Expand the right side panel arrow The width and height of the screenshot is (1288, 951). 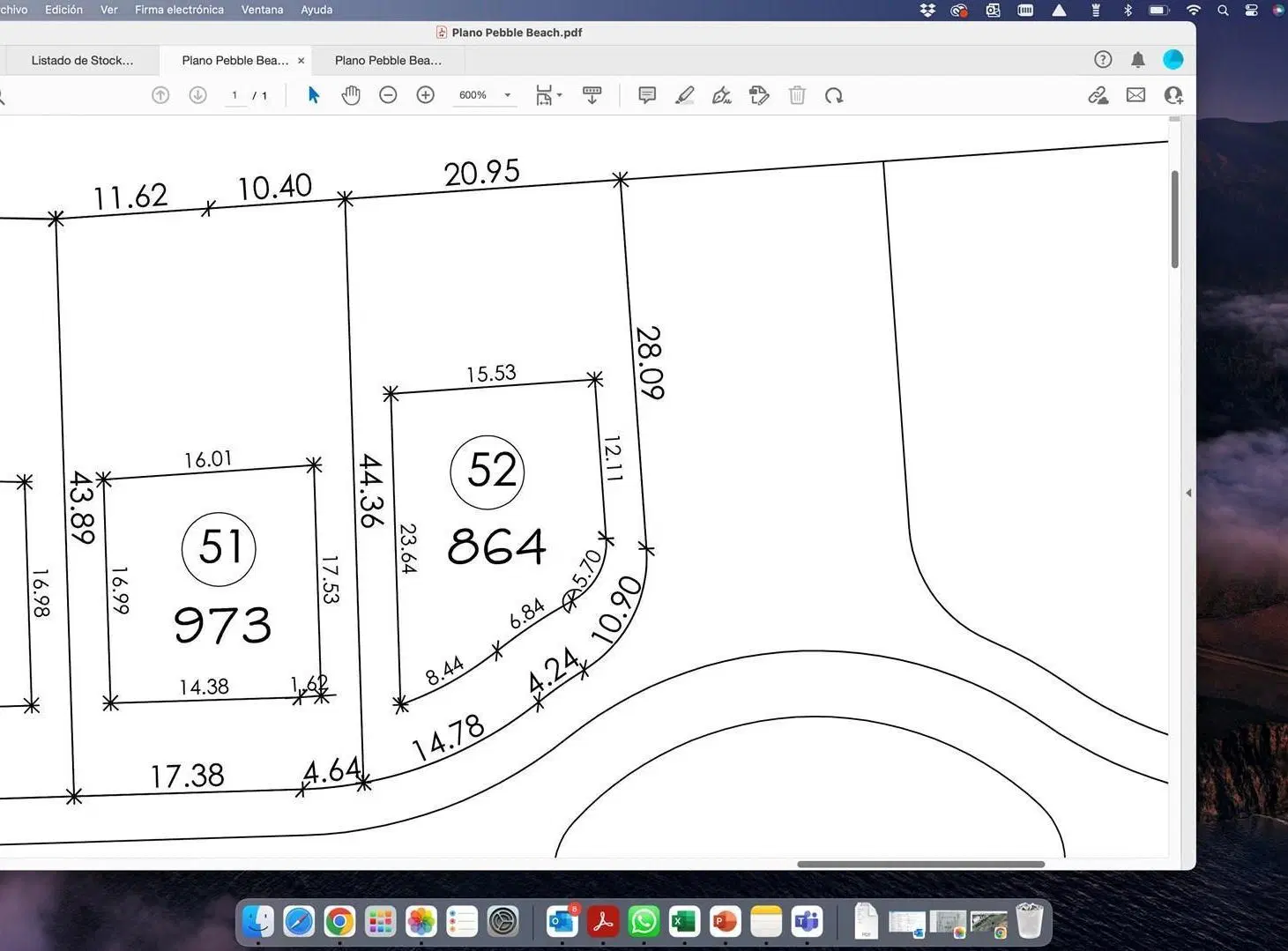coord(1188,493)
